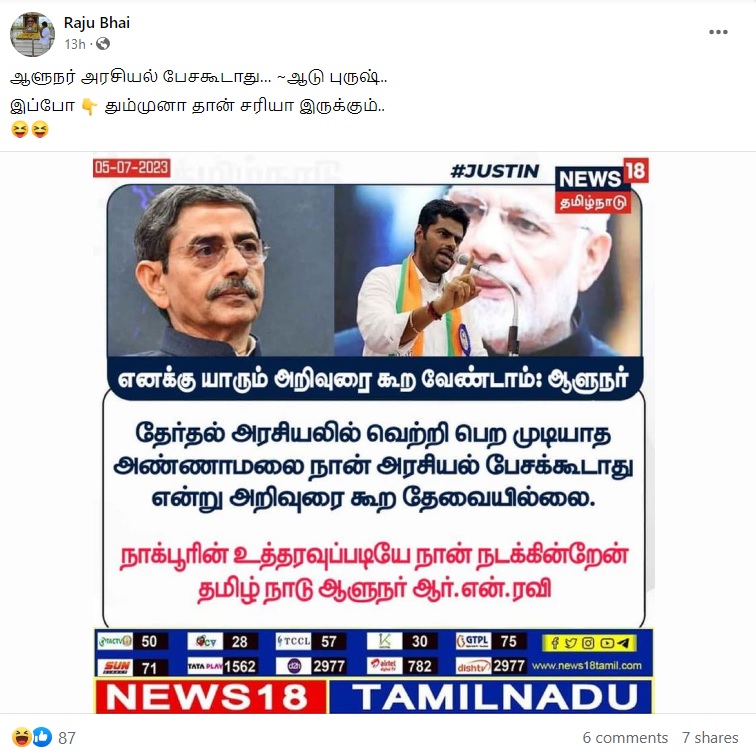Click the 05-07-2023 date badge
Image resolution: width=756 pixels, height=755 pixels.
(x=132, y=168)
